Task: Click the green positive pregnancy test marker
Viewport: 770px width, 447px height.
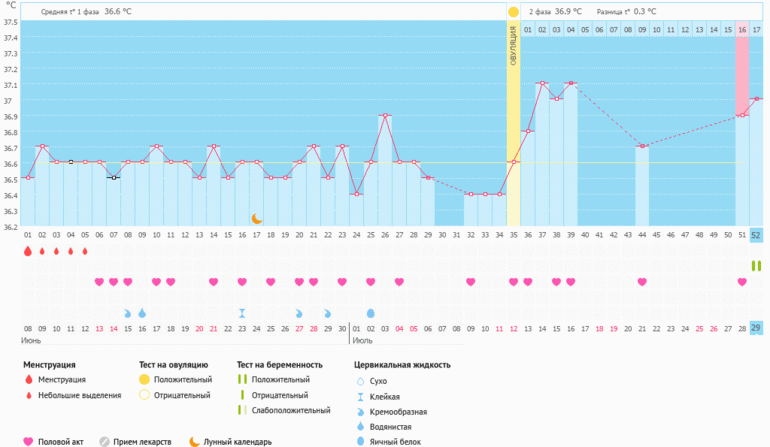Action: tap(756, 265)
